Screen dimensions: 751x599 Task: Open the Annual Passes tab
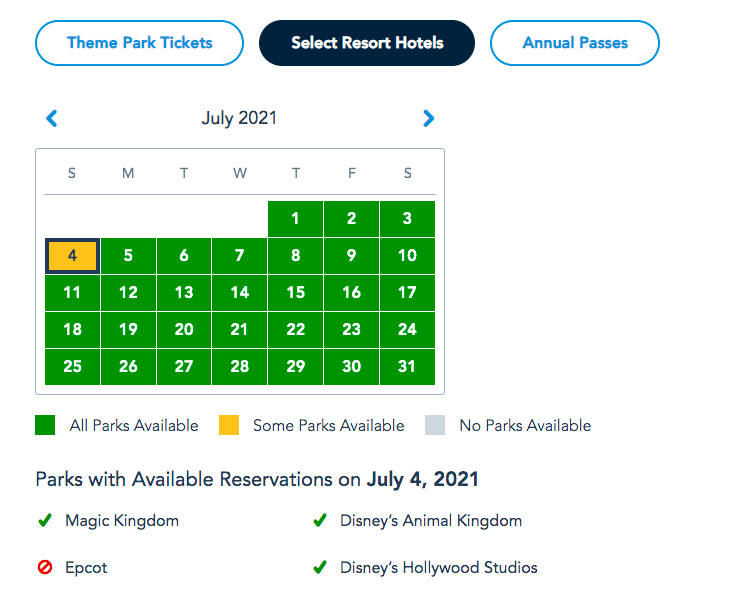click(575, 43)
